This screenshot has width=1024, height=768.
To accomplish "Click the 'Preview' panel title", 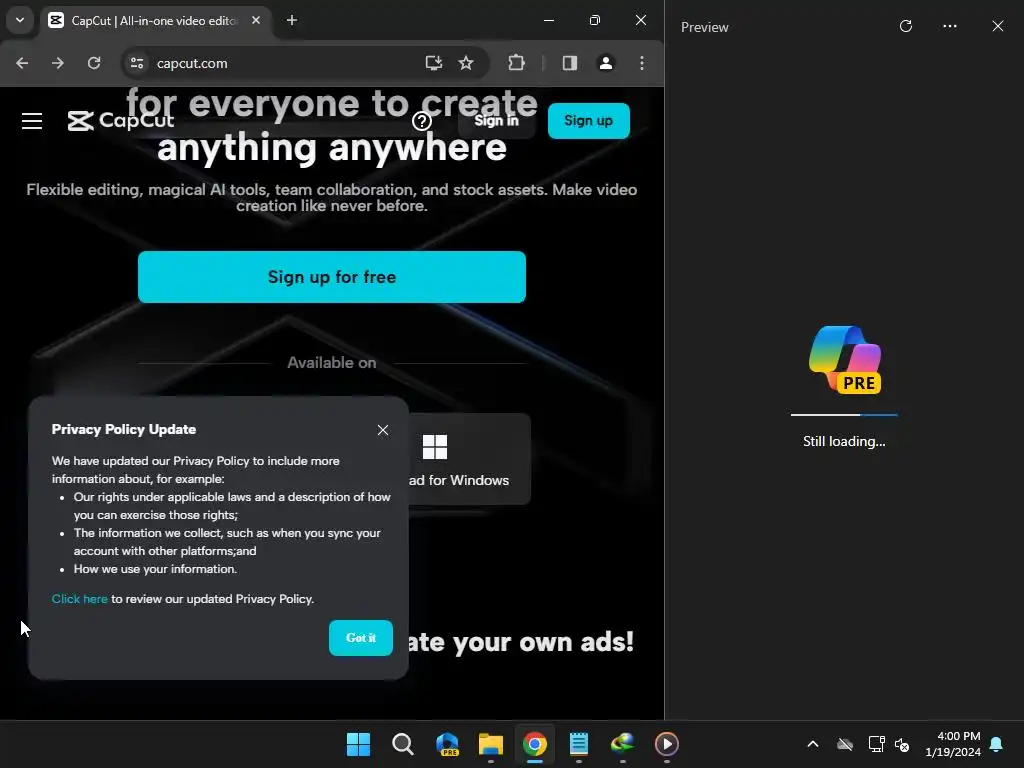I will 705,27.
